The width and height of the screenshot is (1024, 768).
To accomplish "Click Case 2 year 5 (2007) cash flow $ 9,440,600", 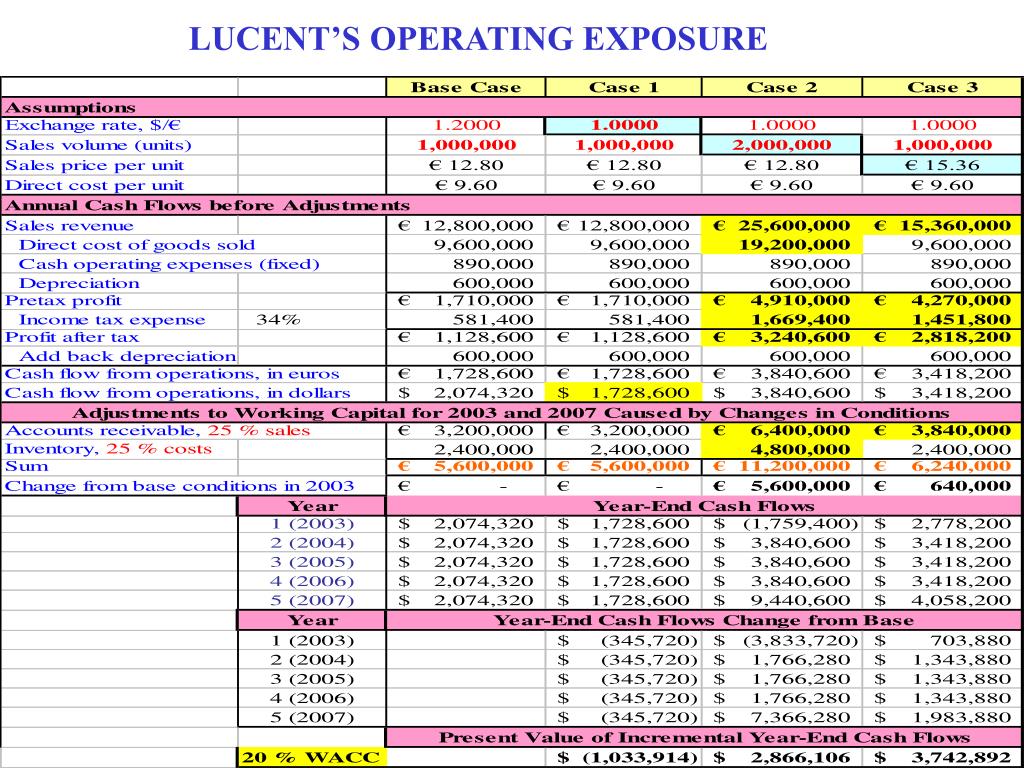I will click(x=782, y=600).
